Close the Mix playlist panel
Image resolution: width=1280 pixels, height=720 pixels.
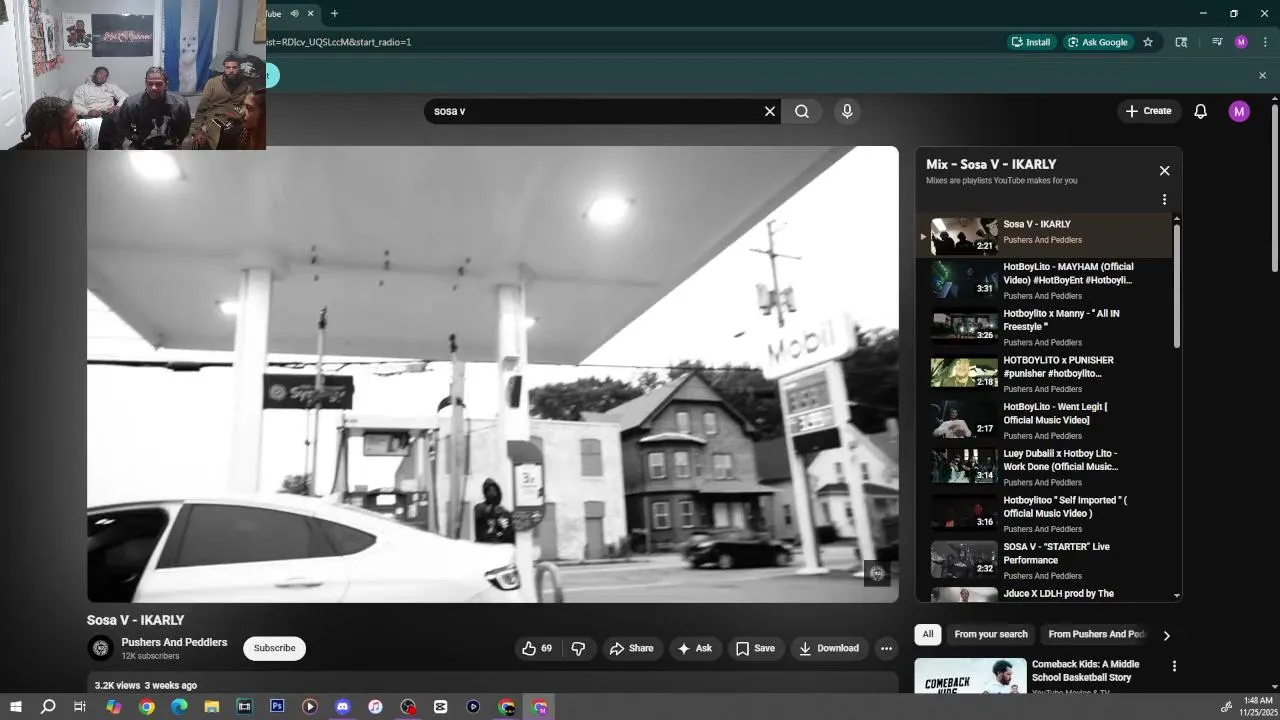click(x=1164, y=171)
